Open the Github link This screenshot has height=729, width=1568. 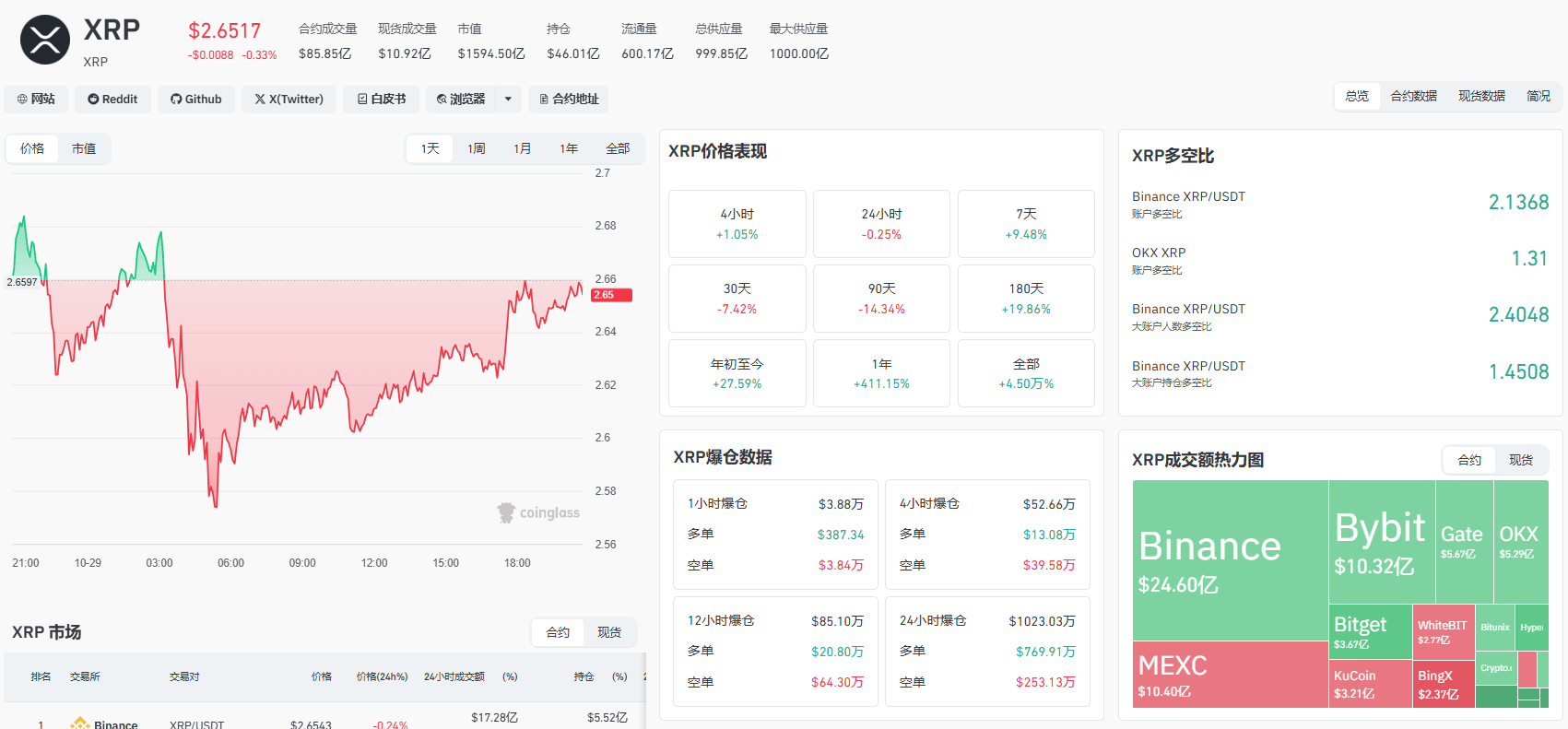tap(196, 99)
